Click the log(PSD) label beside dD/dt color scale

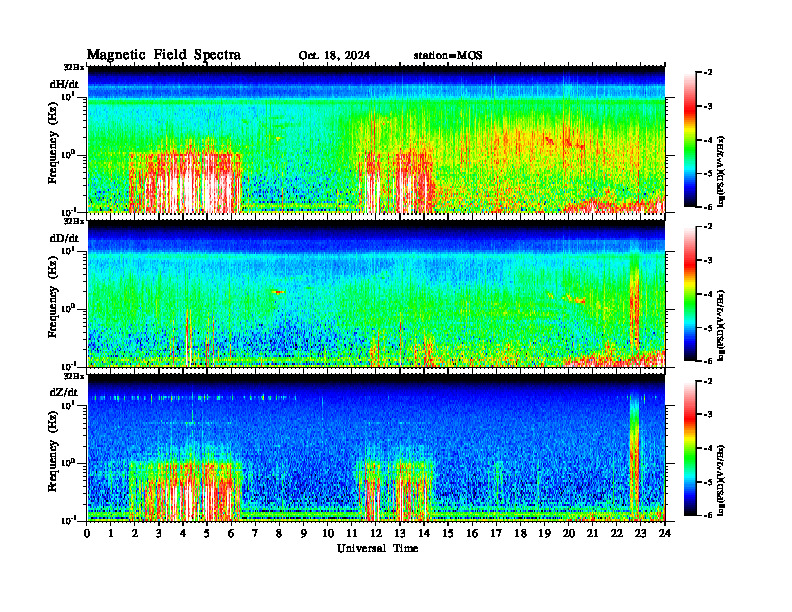[x=722, y=325]
